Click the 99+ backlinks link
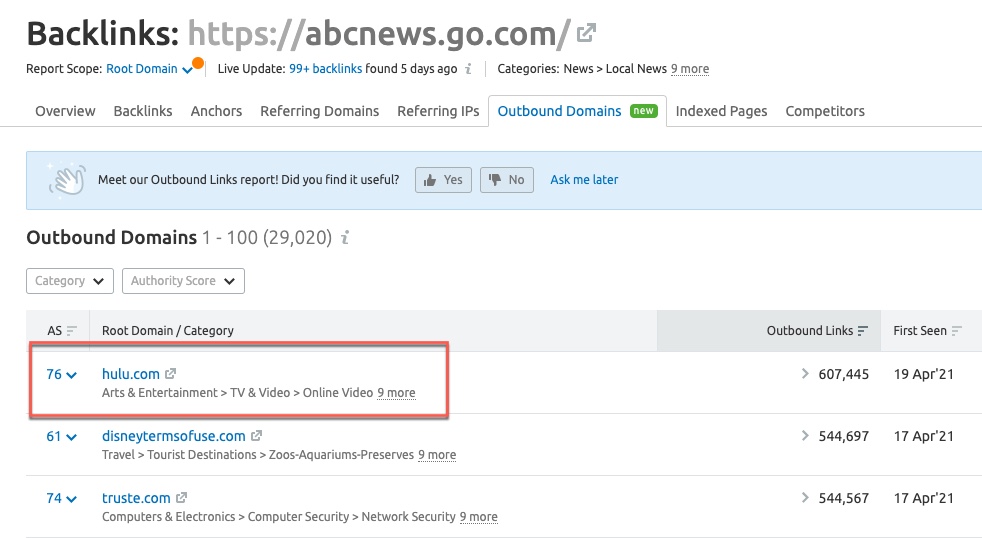Viewport: 982px width, 538px height. click(325, 69)
